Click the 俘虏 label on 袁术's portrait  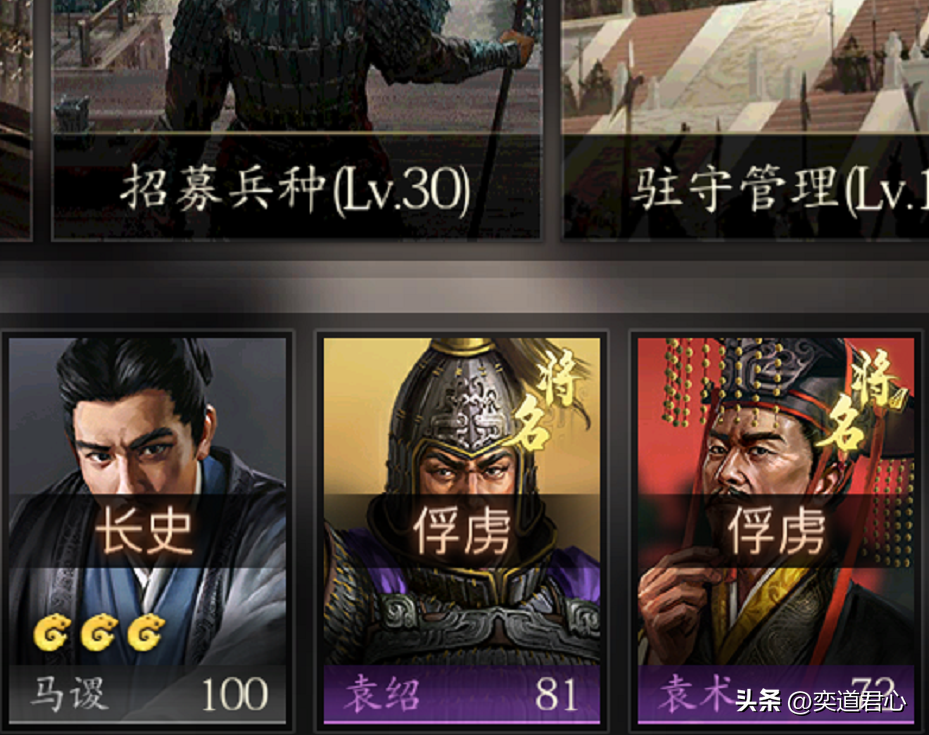click(x=776, y=531)
